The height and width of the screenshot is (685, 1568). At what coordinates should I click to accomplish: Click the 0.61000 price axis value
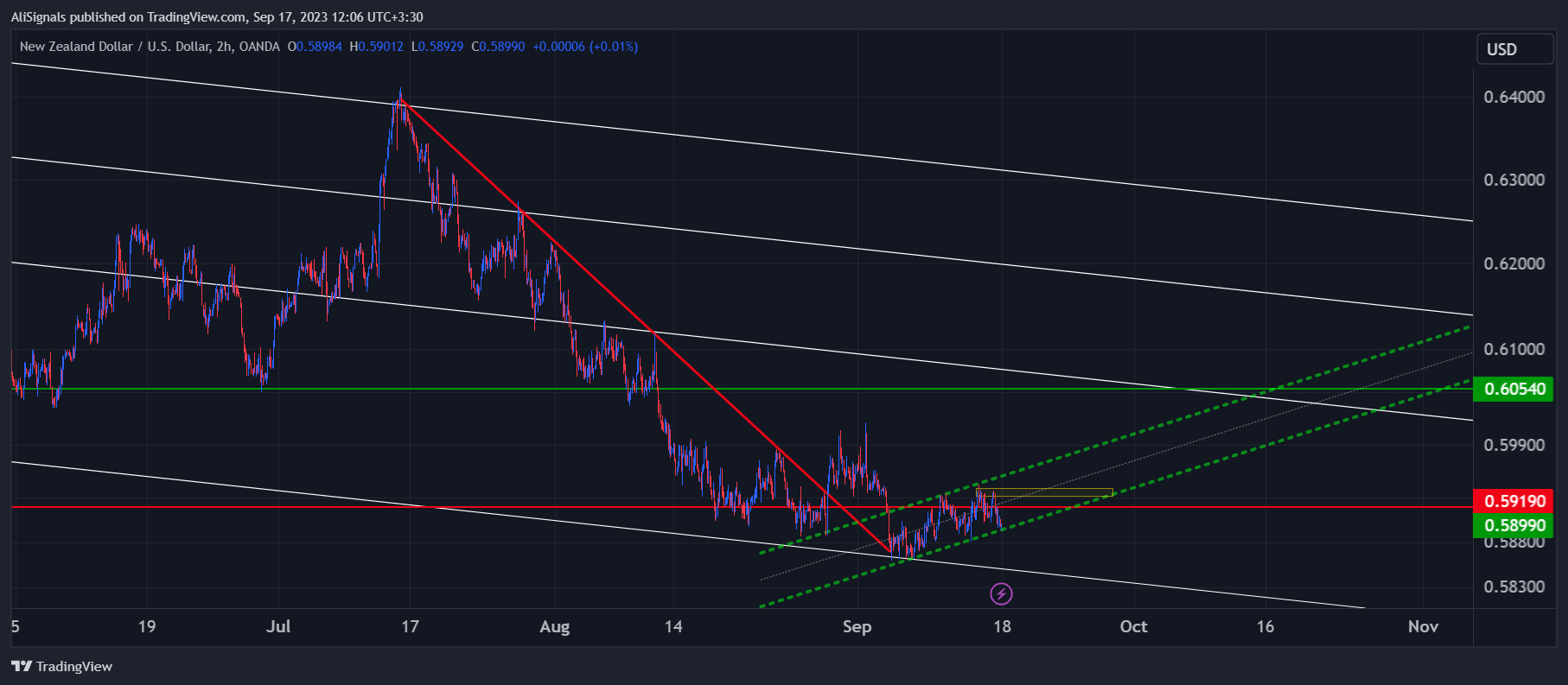[1514, 349]
